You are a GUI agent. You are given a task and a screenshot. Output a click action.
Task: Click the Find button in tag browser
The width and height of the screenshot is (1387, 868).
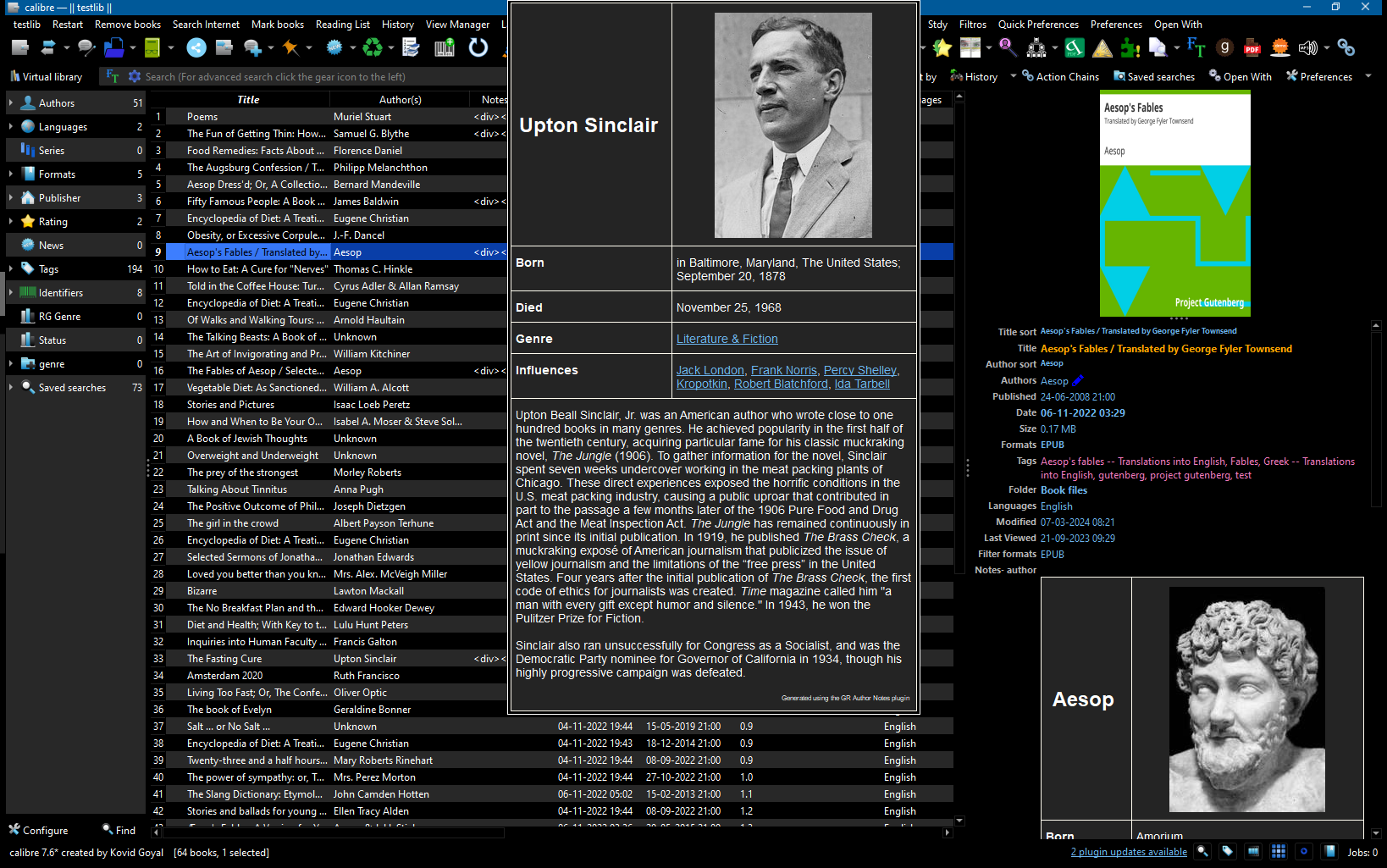(x=119, y=831)
